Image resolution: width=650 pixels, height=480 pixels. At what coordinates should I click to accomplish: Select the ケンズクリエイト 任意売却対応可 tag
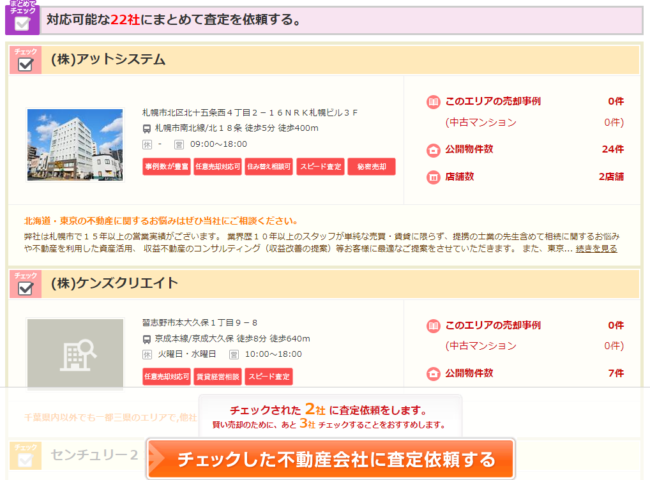coord(166,376)
